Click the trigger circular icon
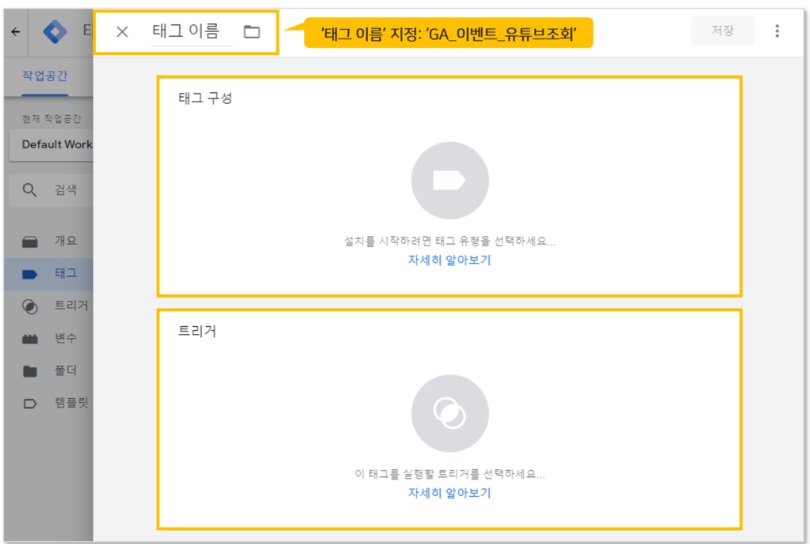810x544 pixels. (449, 413)
